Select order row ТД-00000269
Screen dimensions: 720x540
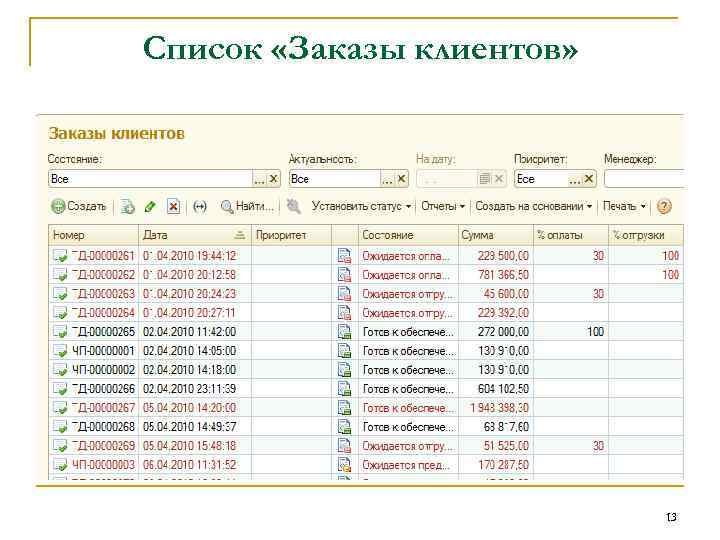tap(366, 446)
